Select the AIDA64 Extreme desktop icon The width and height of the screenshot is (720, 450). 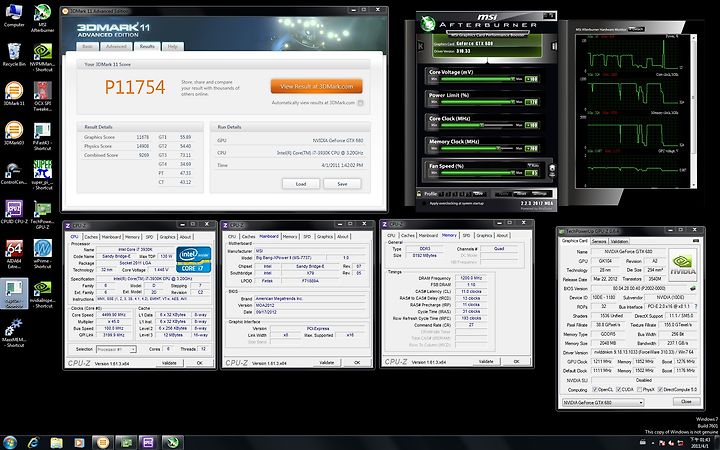14,253
